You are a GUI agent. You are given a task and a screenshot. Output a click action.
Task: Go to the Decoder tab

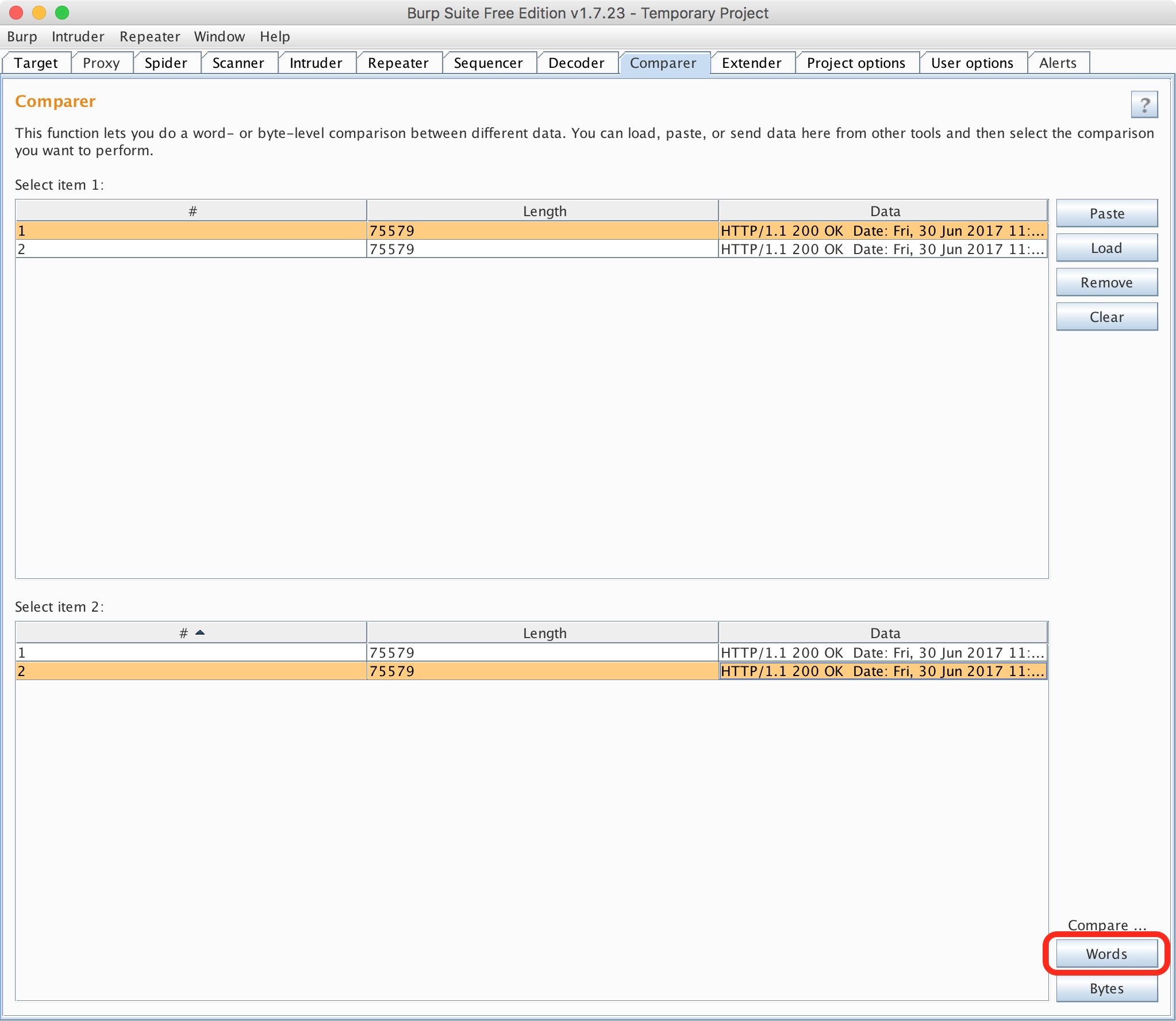(x=576, y=63)
